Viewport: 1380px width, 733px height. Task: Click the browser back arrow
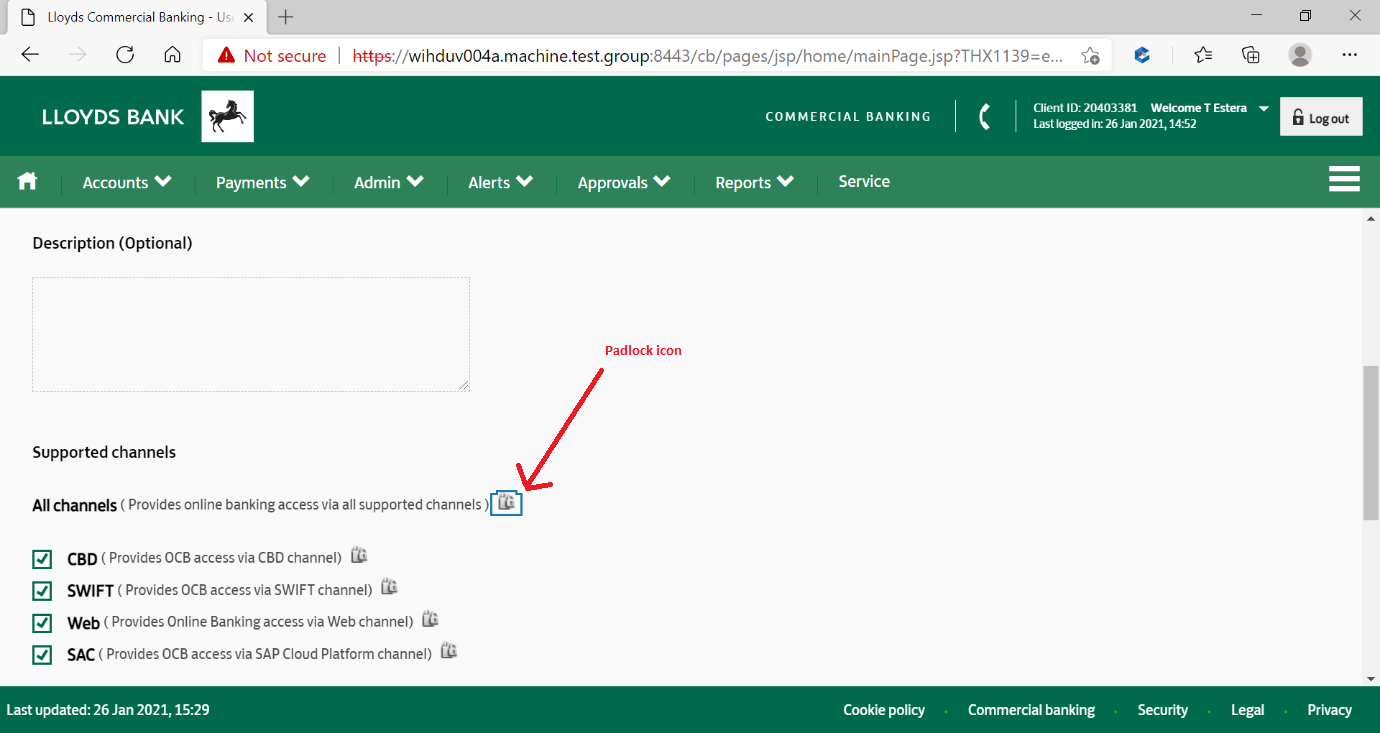pyautogui.click(x=30, y=55)
